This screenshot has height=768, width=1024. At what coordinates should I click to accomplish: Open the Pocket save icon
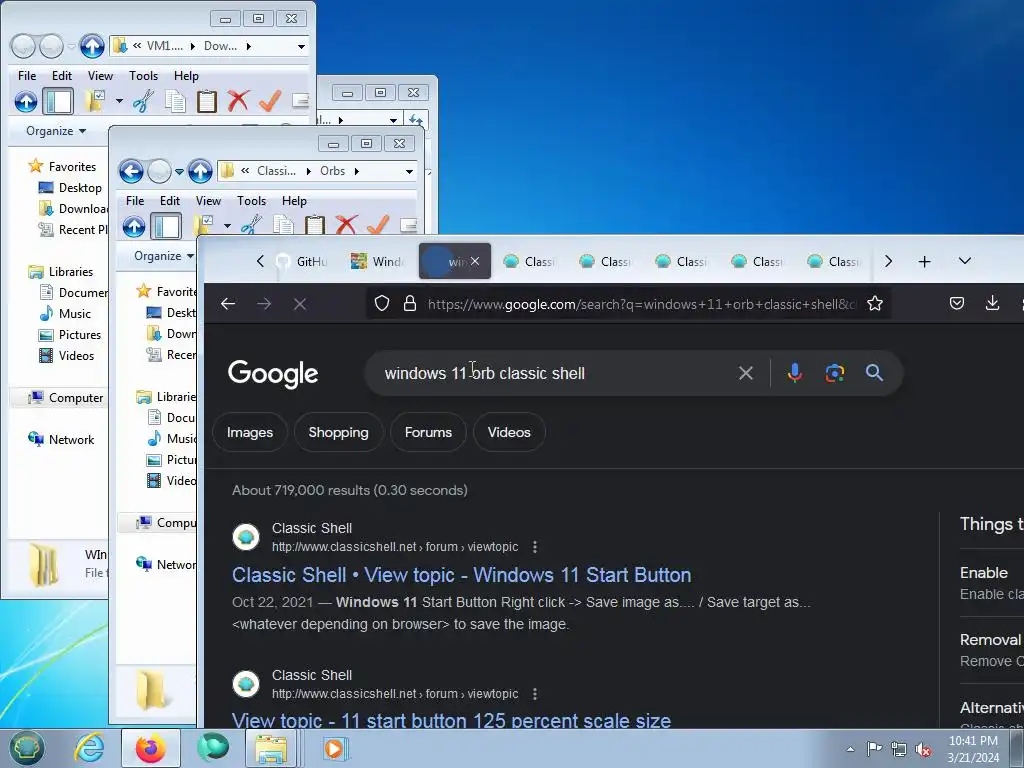pos(957,303)
